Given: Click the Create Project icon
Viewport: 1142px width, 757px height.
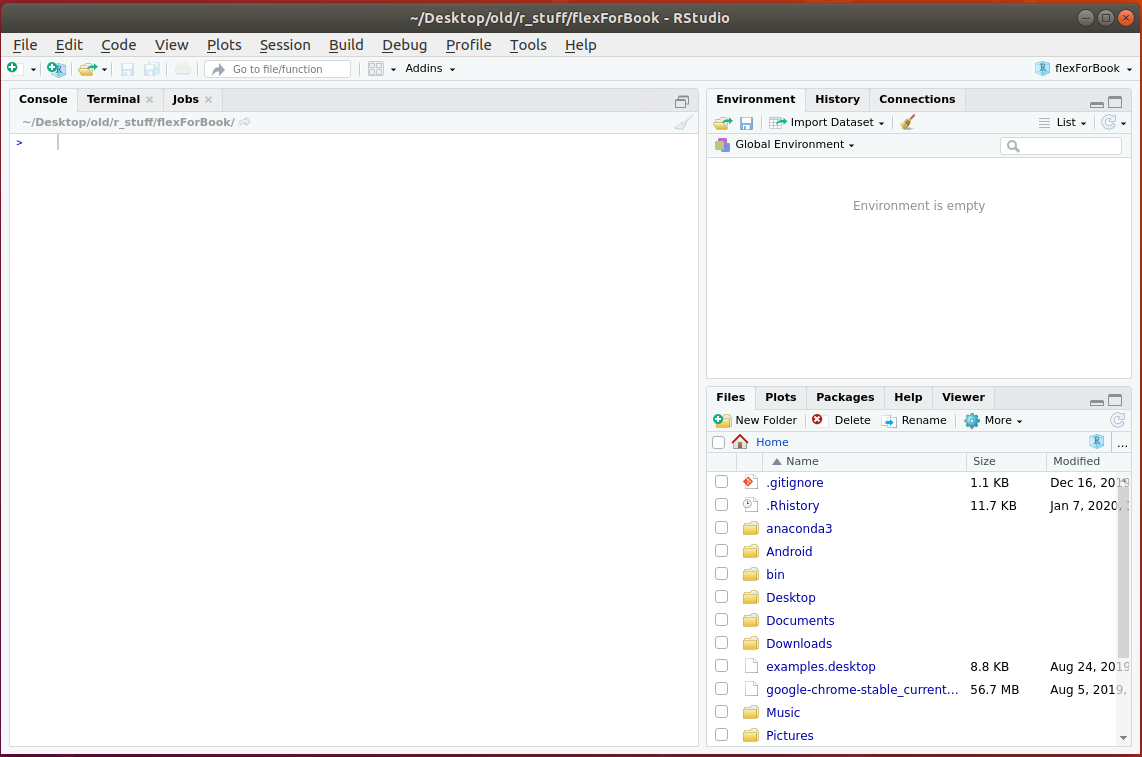Looking at the screenshot, I should (56, 68).
